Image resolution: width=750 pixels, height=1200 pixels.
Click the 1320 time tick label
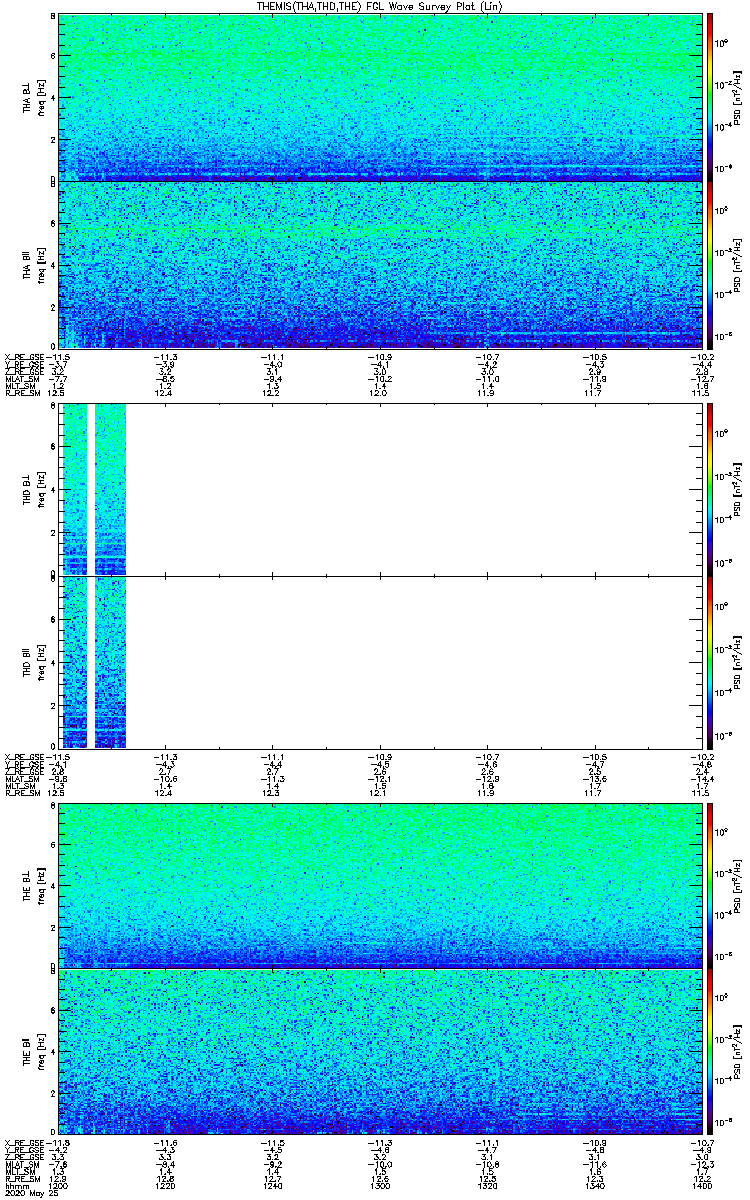click(x=487, y=1185)
